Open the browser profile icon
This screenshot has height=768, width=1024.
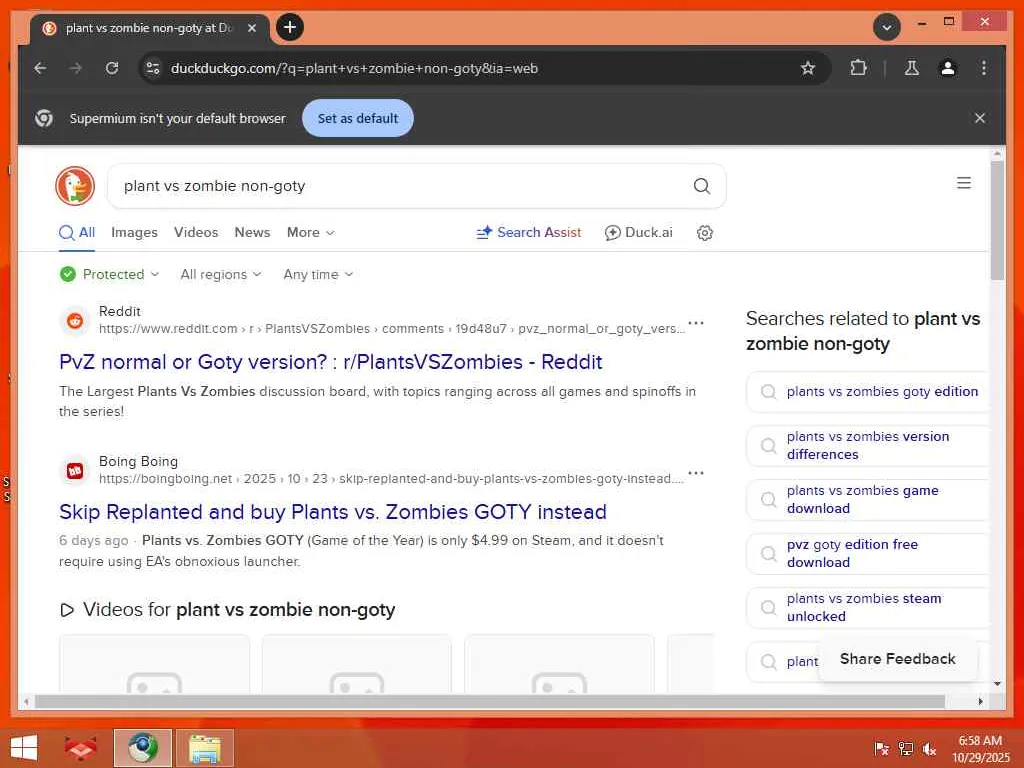pos(948,68)
